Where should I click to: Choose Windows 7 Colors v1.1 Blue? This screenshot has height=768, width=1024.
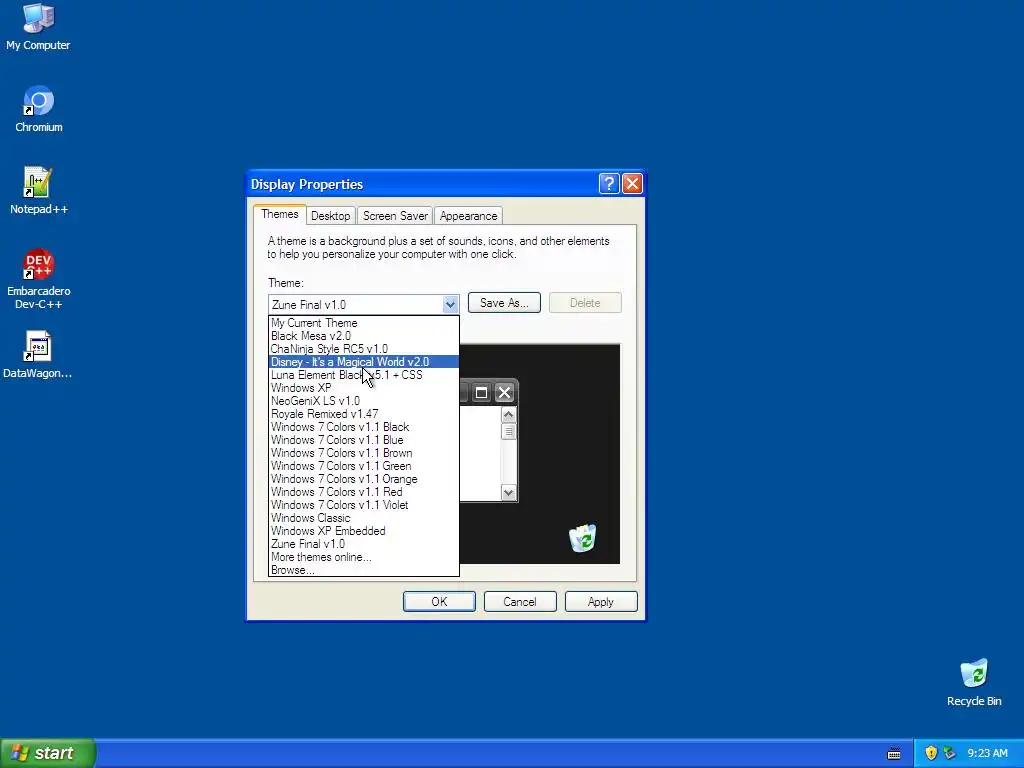click(x=364, y=440)
